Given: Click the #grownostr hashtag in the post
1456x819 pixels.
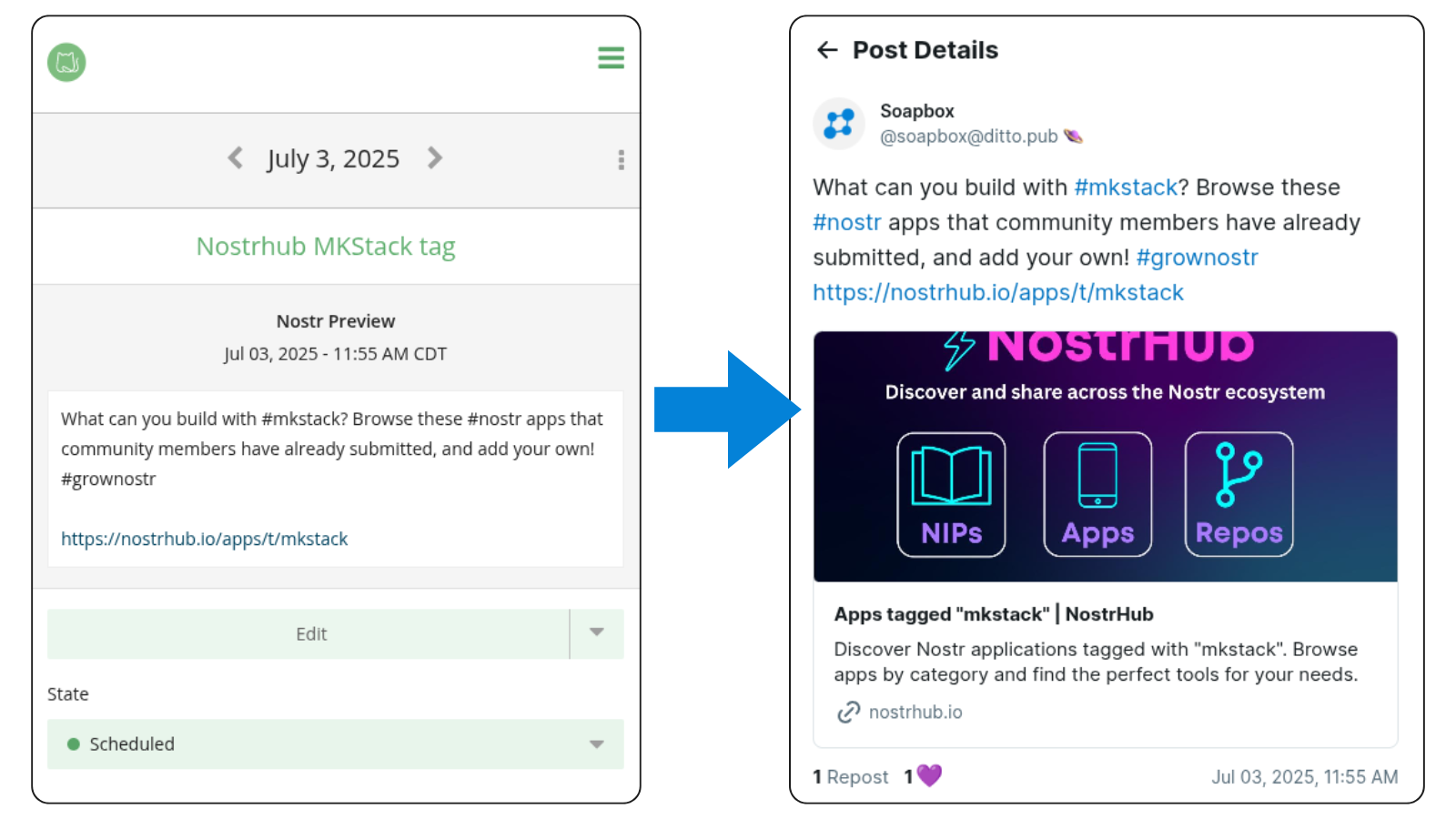Looking at the screenshot, I should click(x=1197, y=258).
